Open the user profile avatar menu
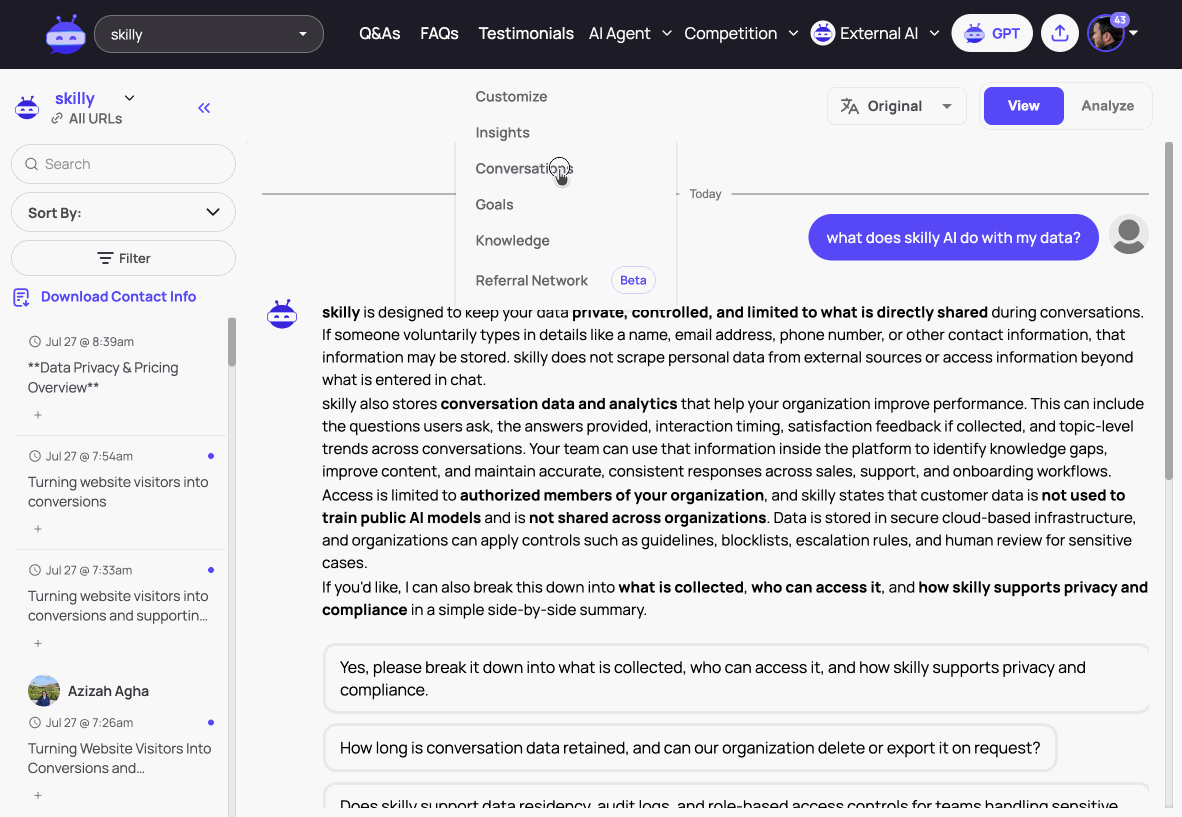This screenshot has height=817, width=1182. [x=1105, y=34]
